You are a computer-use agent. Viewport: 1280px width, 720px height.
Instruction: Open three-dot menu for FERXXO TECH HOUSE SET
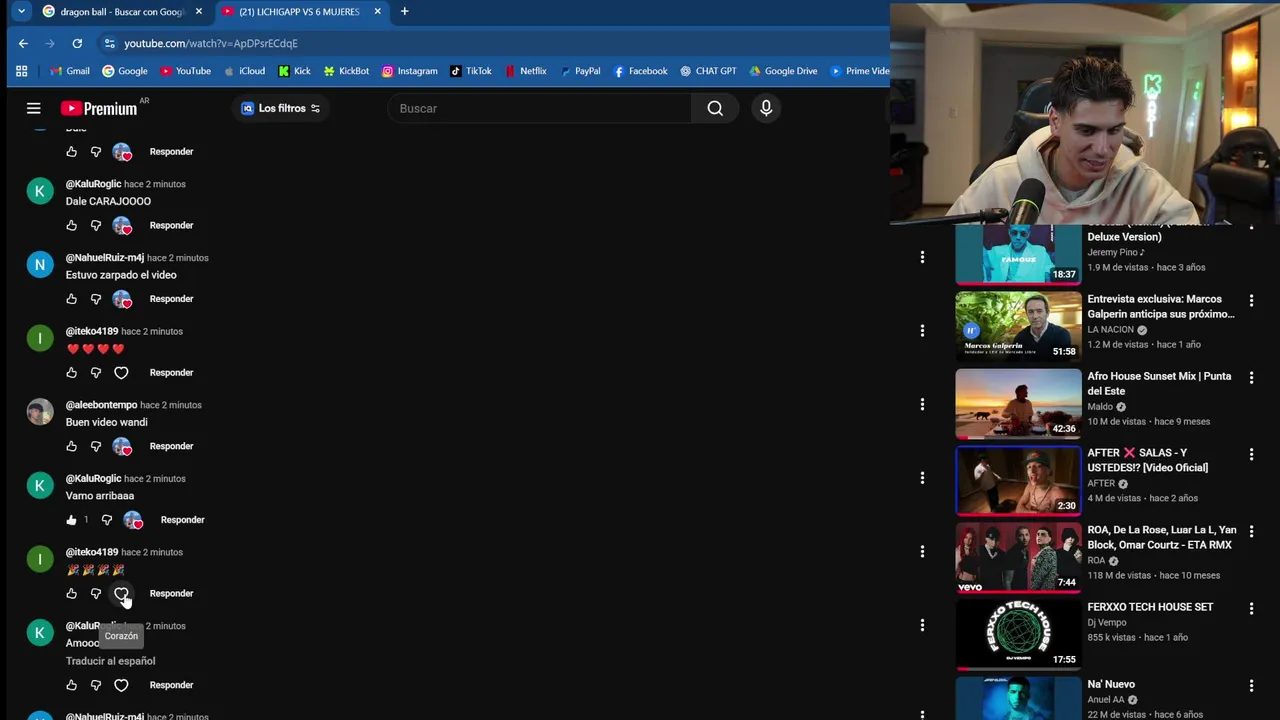[1251, 608]
